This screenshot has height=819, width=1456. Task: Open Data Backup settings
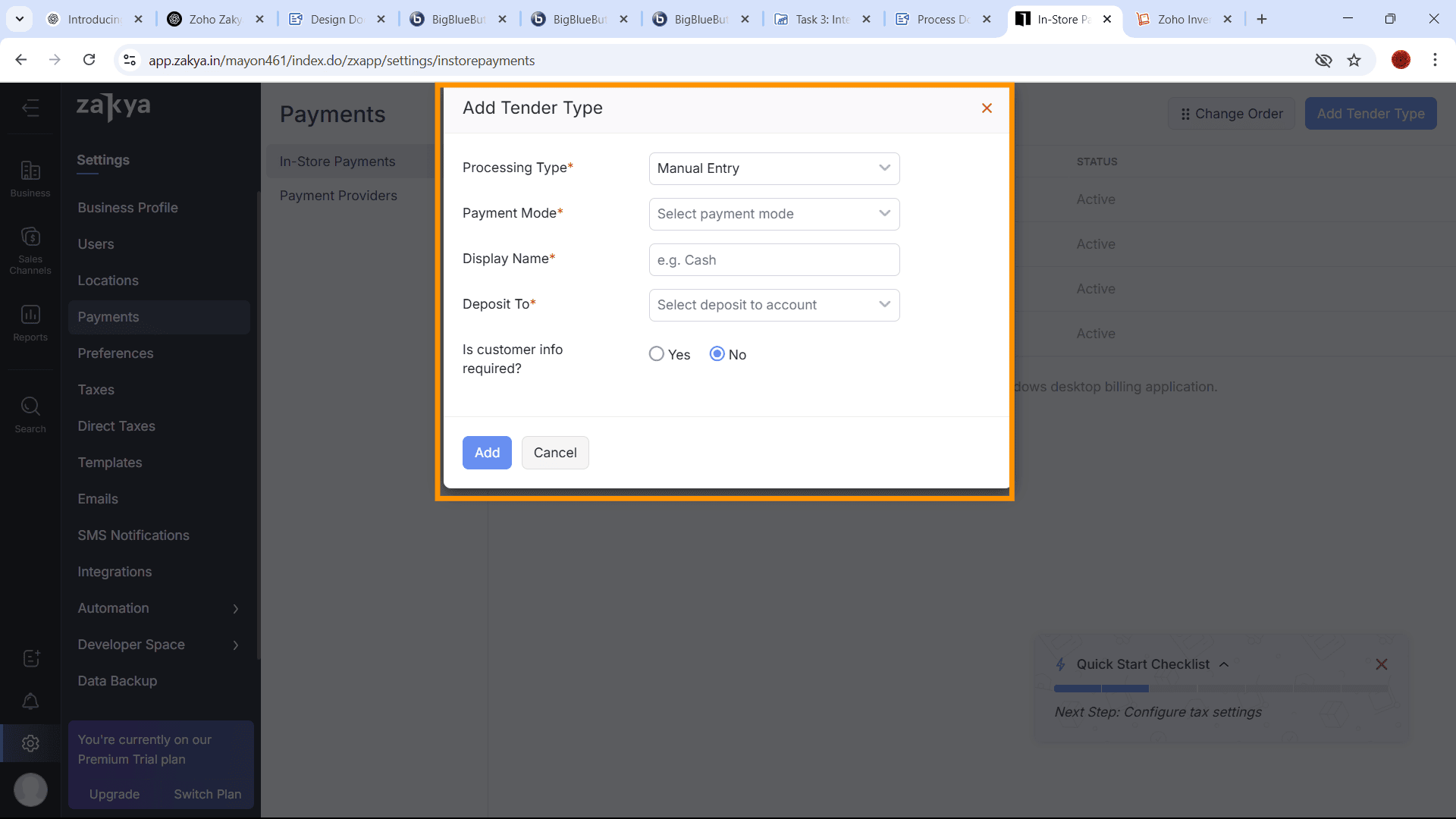[118, 681]
